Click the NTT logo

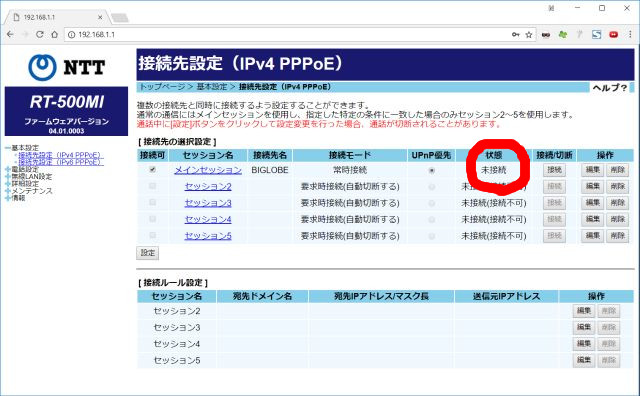point(67,67)
